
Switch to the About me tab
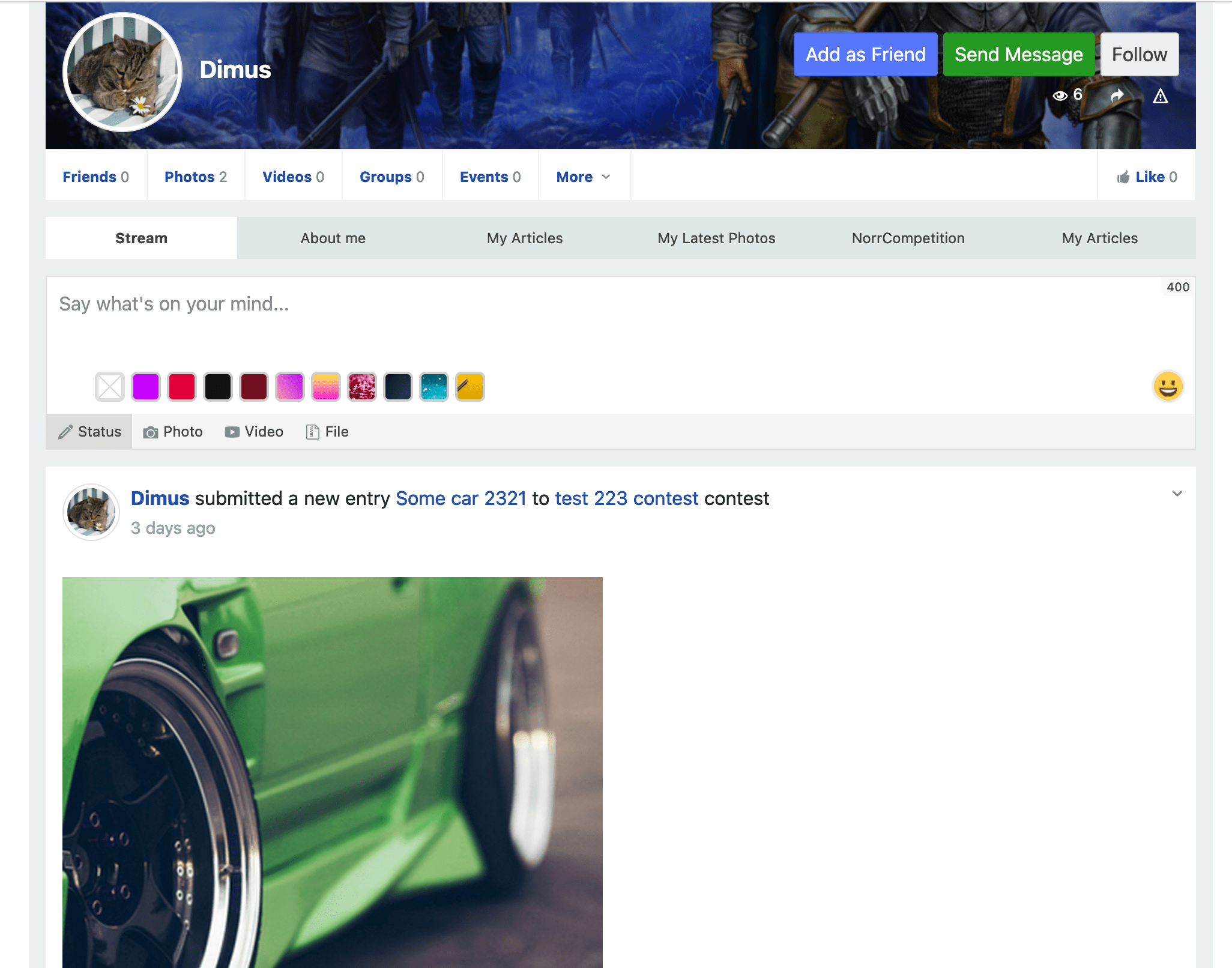pyautogui.click(x=333, y=238)
